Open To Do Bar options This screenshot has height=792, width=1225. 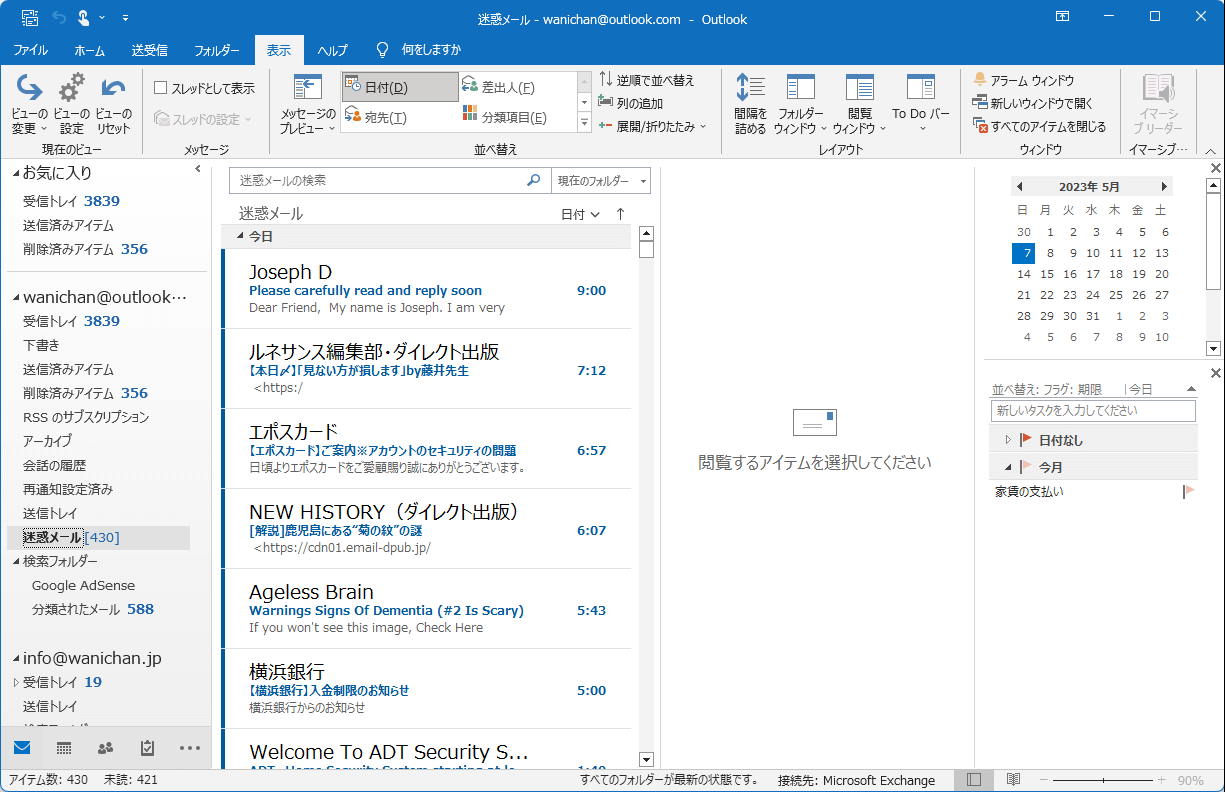point(921,105)
